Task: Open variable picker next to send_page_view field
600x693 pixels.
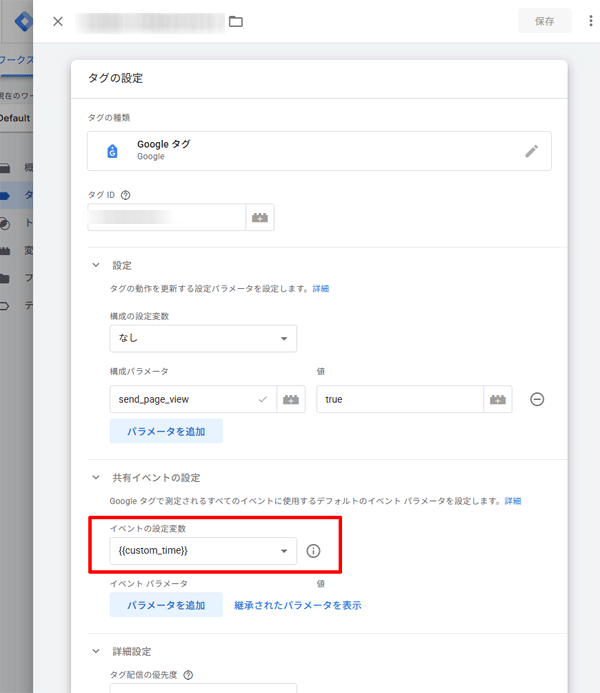Action: [x=292, y=399]
